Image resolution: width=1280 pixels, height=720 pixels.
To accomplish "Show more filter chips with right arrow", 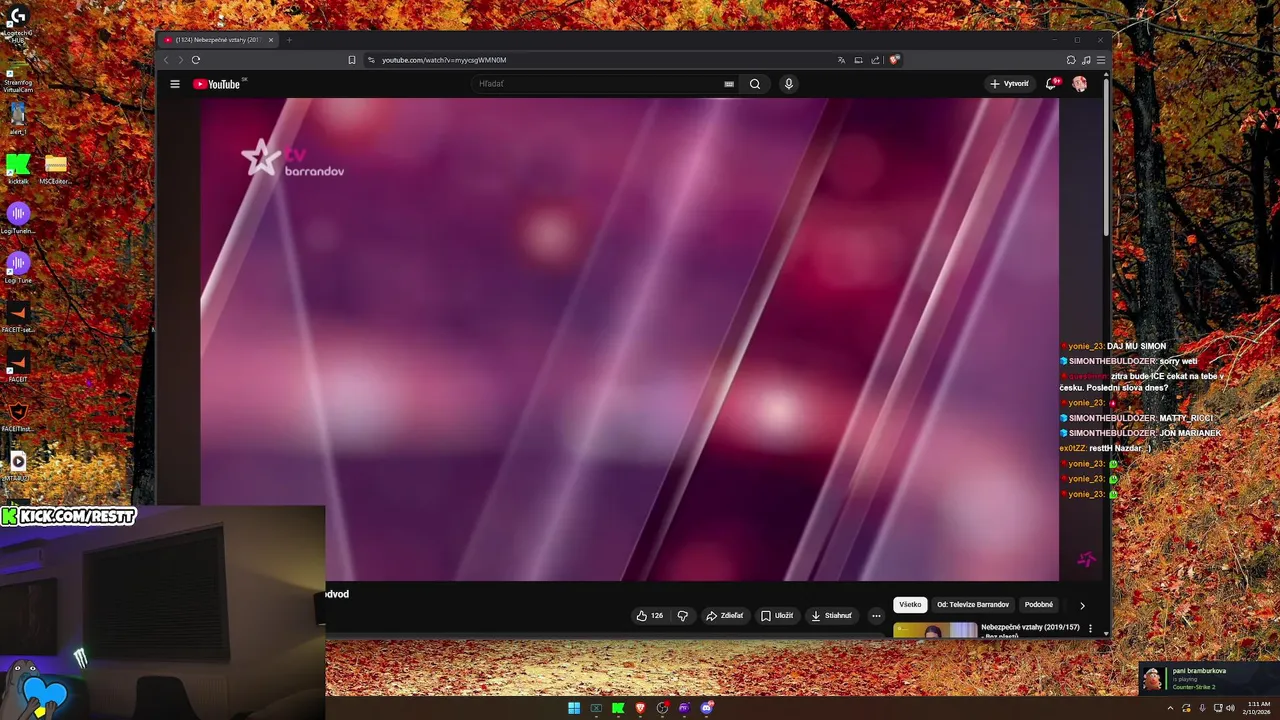I will [1082, 605].
